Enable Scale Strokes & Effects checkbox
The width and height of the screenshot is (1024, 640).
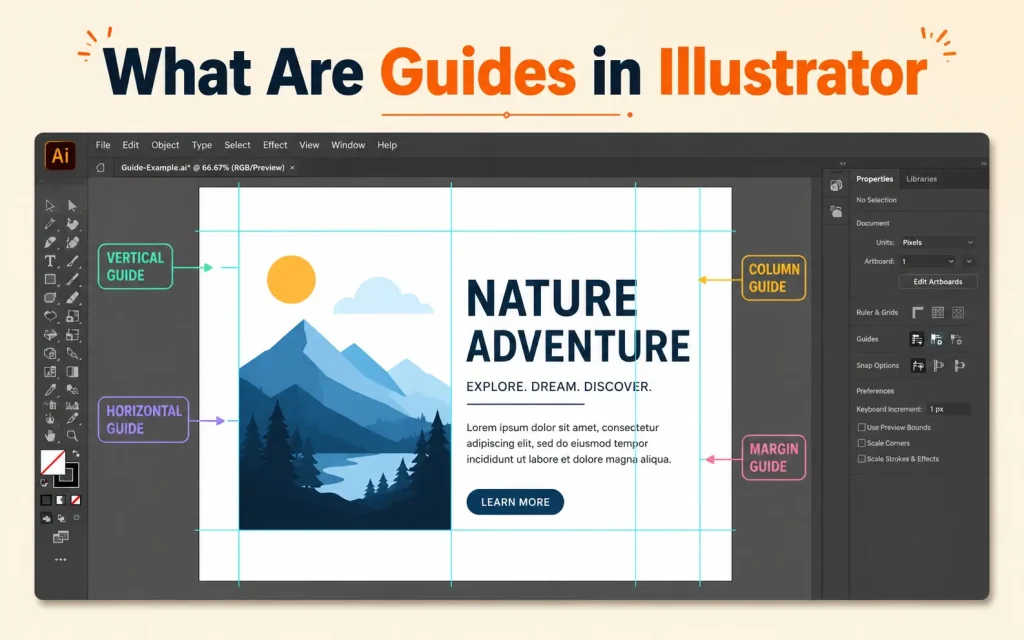click(x=861, y=458)
